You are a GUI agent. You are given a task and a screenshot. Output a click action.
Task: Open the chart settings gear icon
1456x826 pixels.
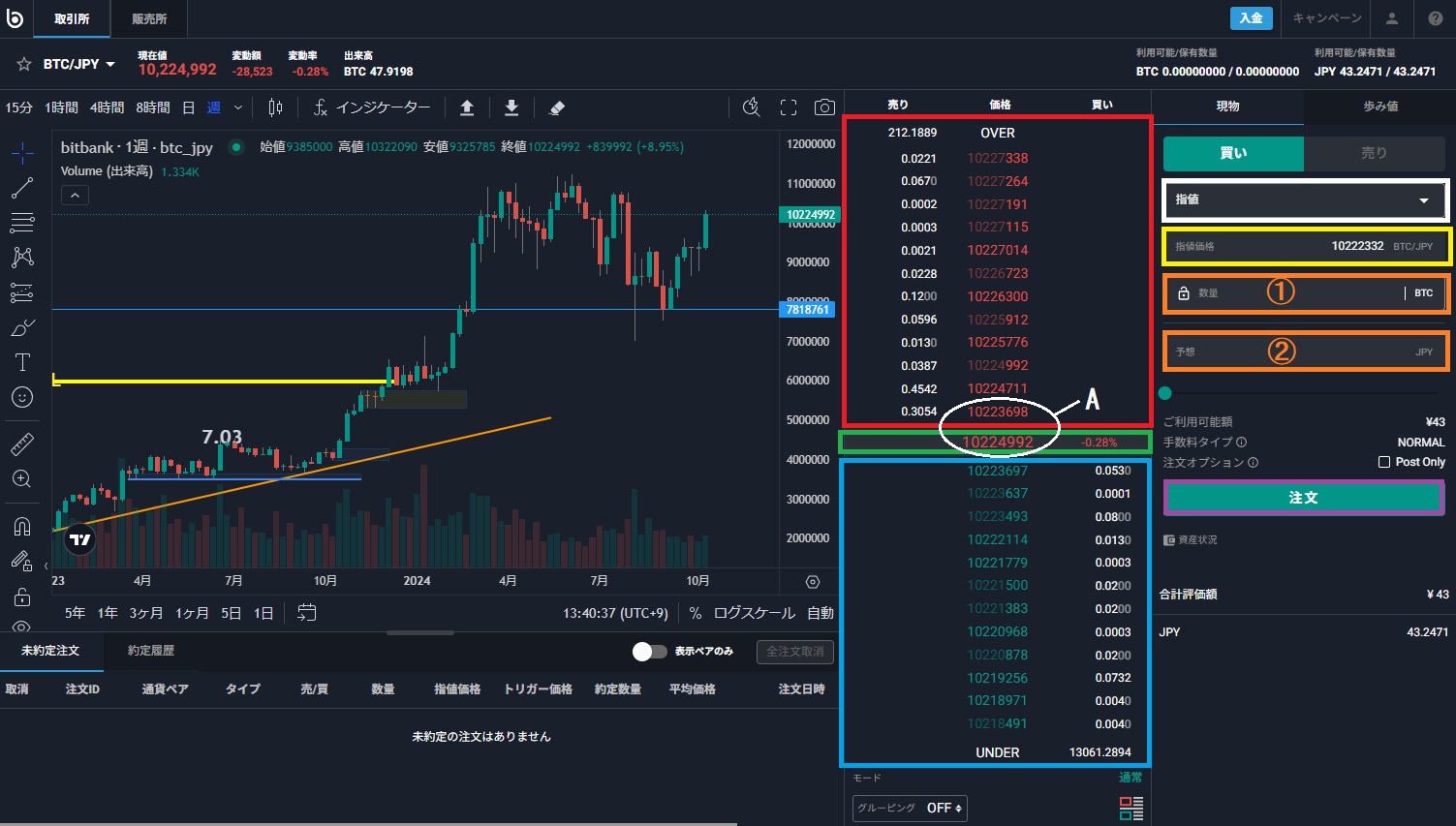coord(813,582)
